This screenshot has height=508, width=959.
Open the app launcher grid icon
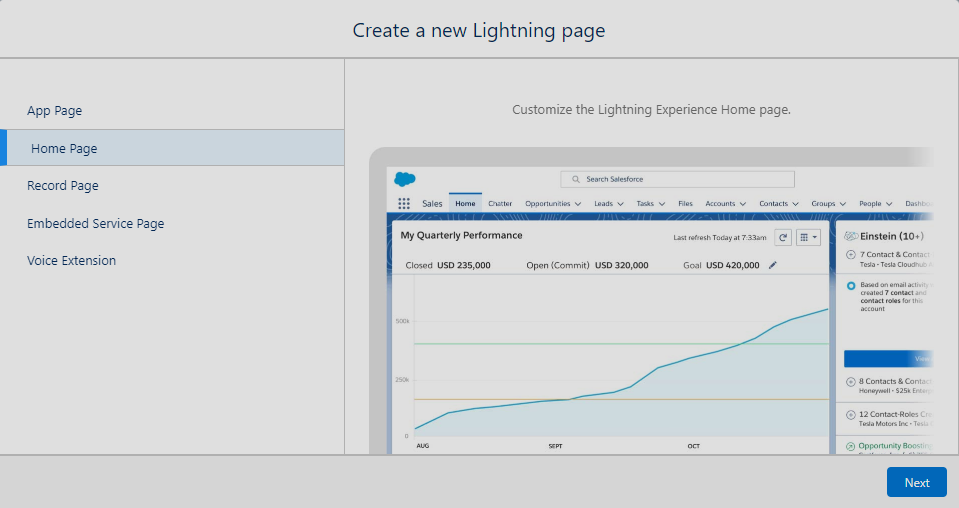click(x=404, y=204)
